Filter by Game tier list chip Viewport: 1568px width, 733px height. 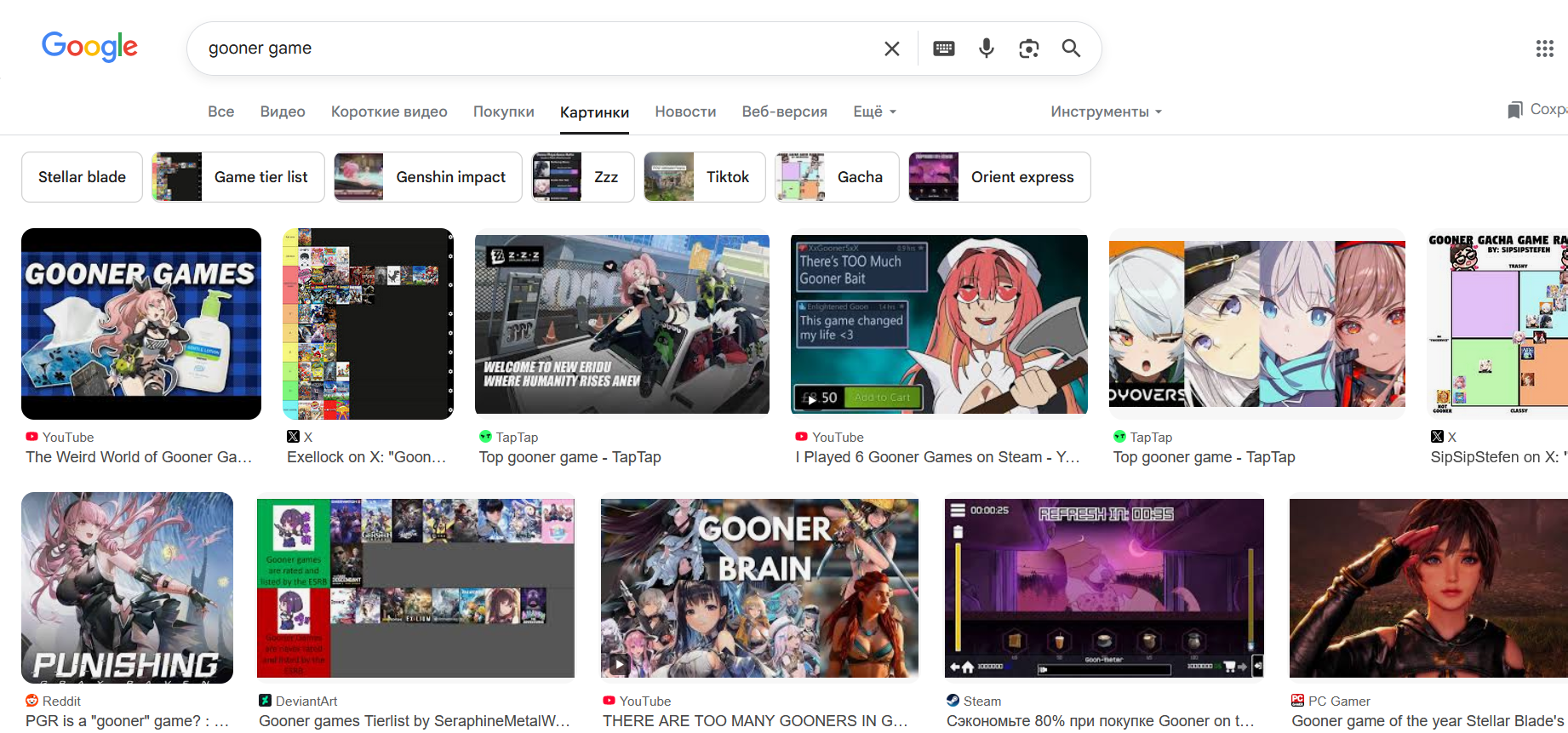coord(238,177)
